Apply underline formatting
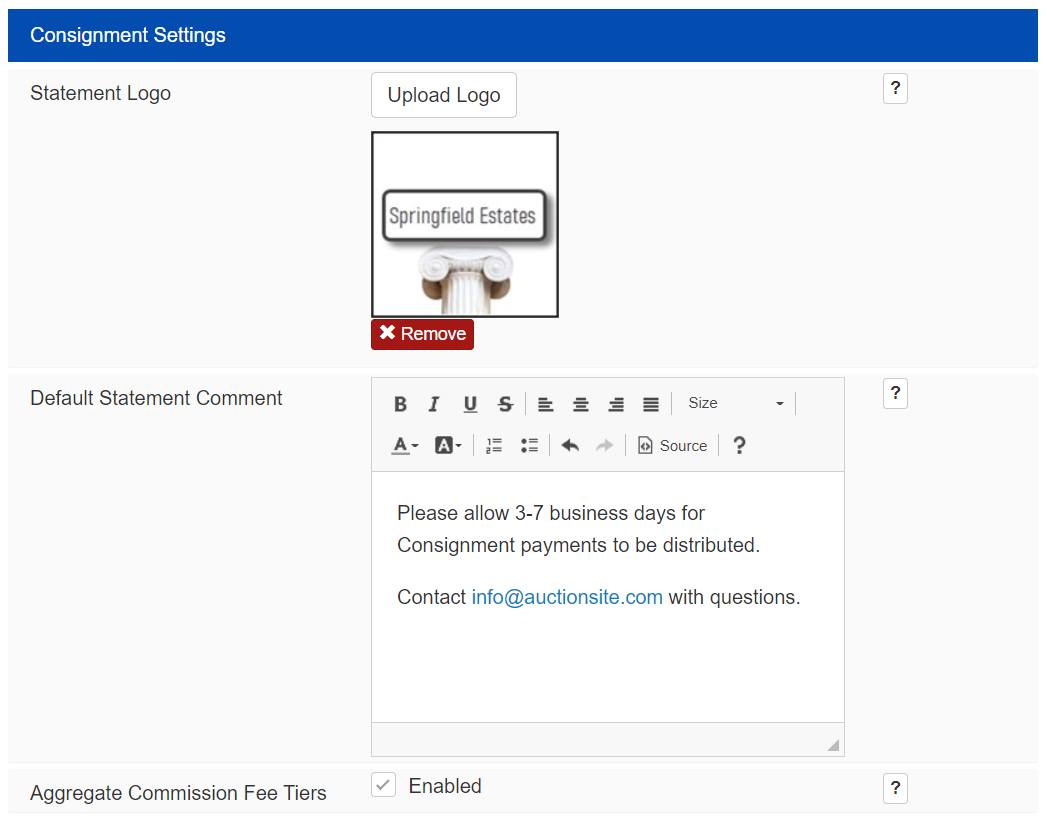Viewport: 1047px width, 824px height. pyautogui.click(x=470, y=404)
